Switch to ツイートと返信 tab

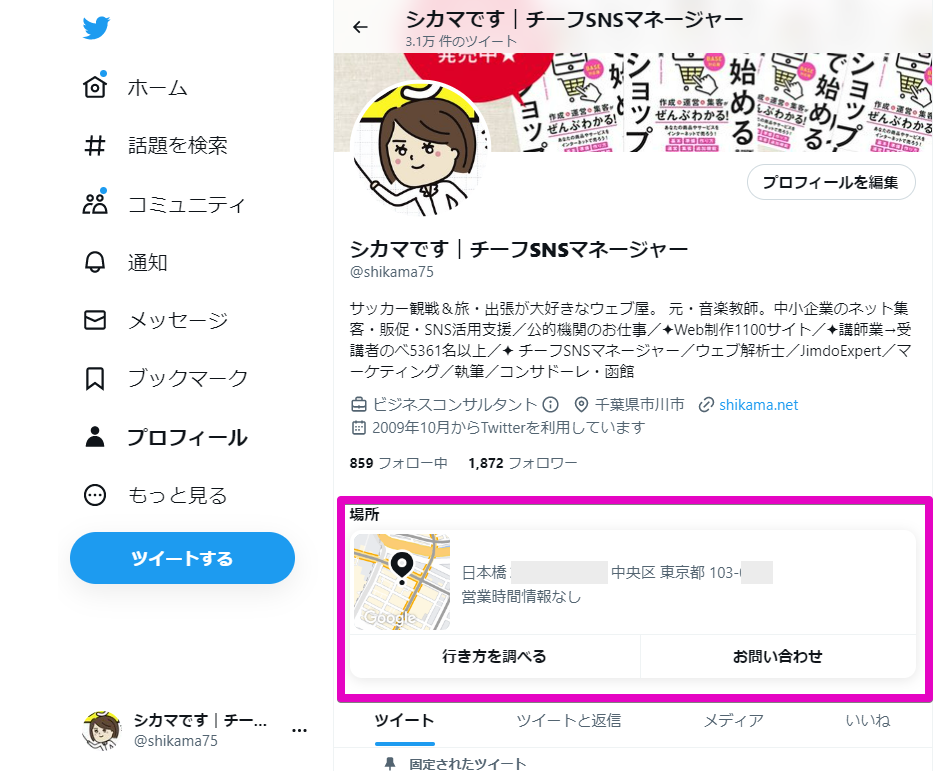click(568, 720)
